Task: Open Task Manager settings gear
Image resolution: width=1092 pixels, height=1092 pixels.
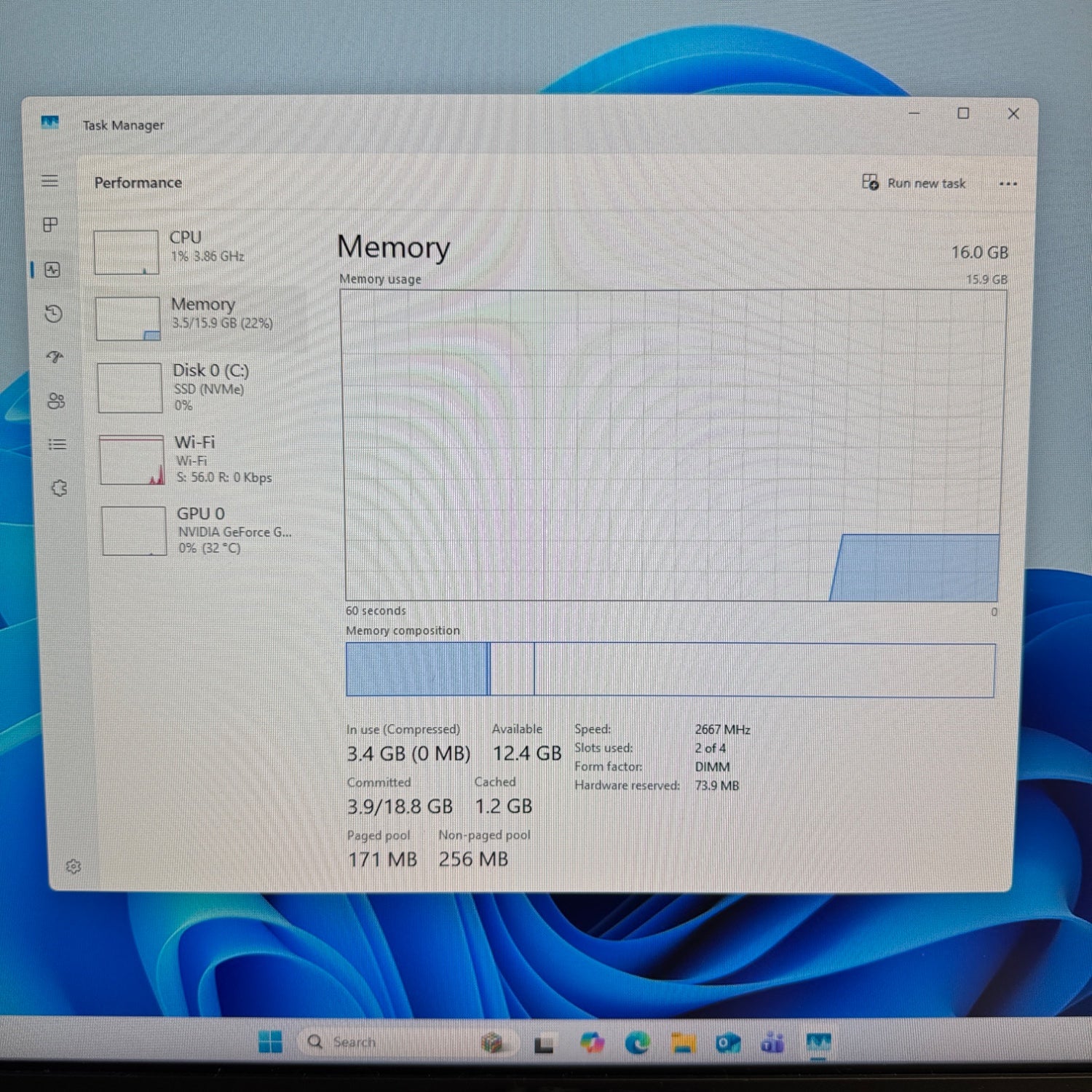Action: tap(74, 866)
